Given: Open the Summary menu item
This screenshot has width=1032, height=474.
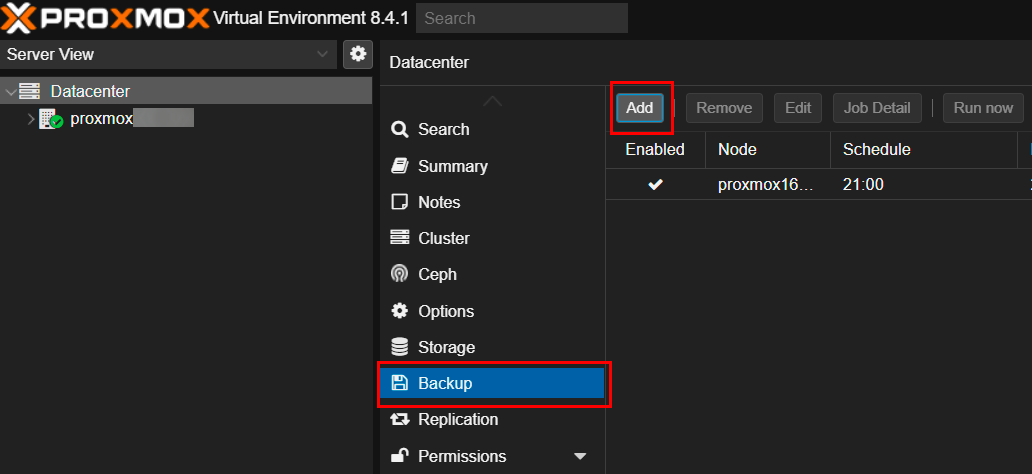Looking at the screenshot, I should point(453,166).
